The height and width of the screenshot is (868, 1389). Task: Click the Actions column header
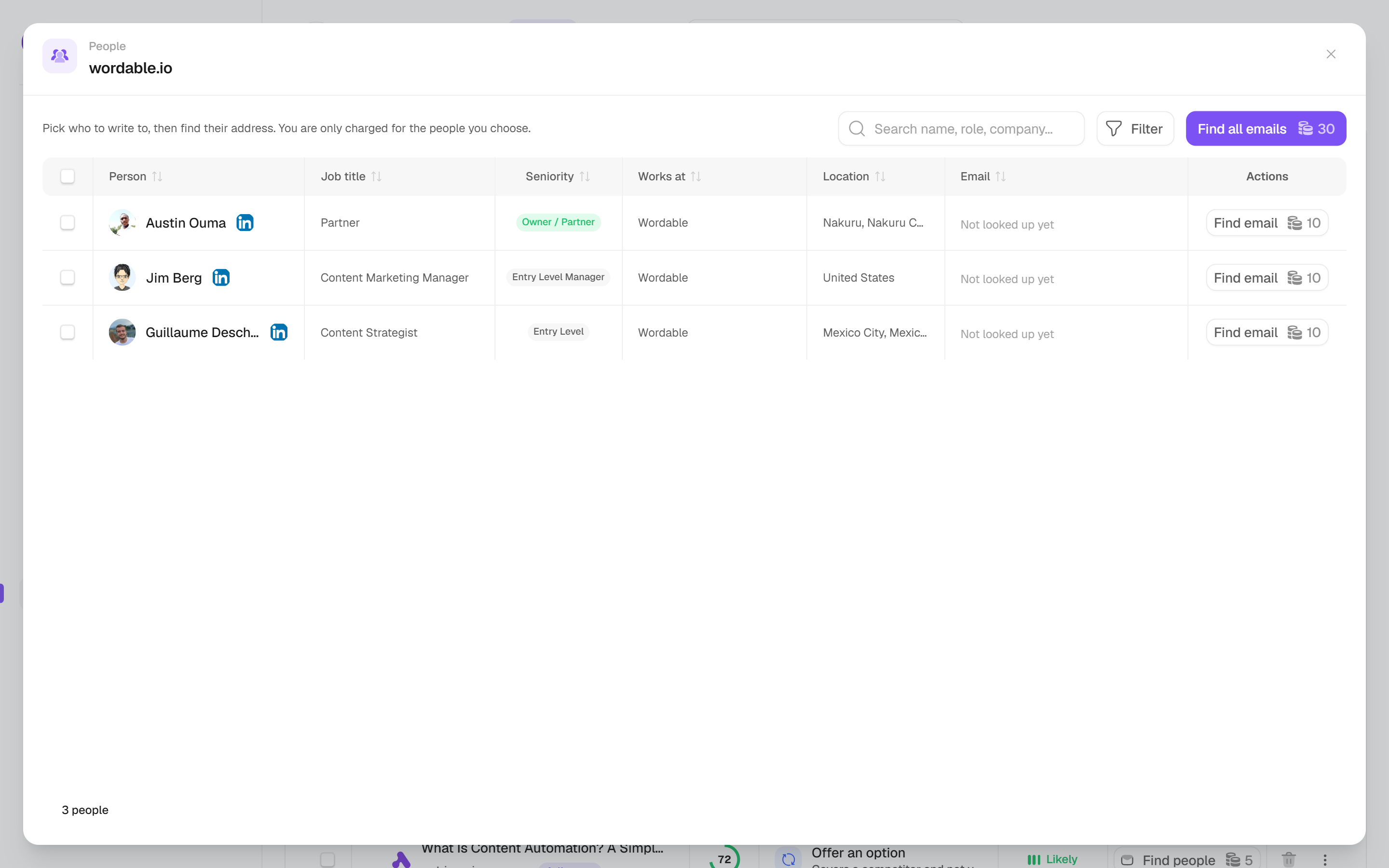point(1267,176)
